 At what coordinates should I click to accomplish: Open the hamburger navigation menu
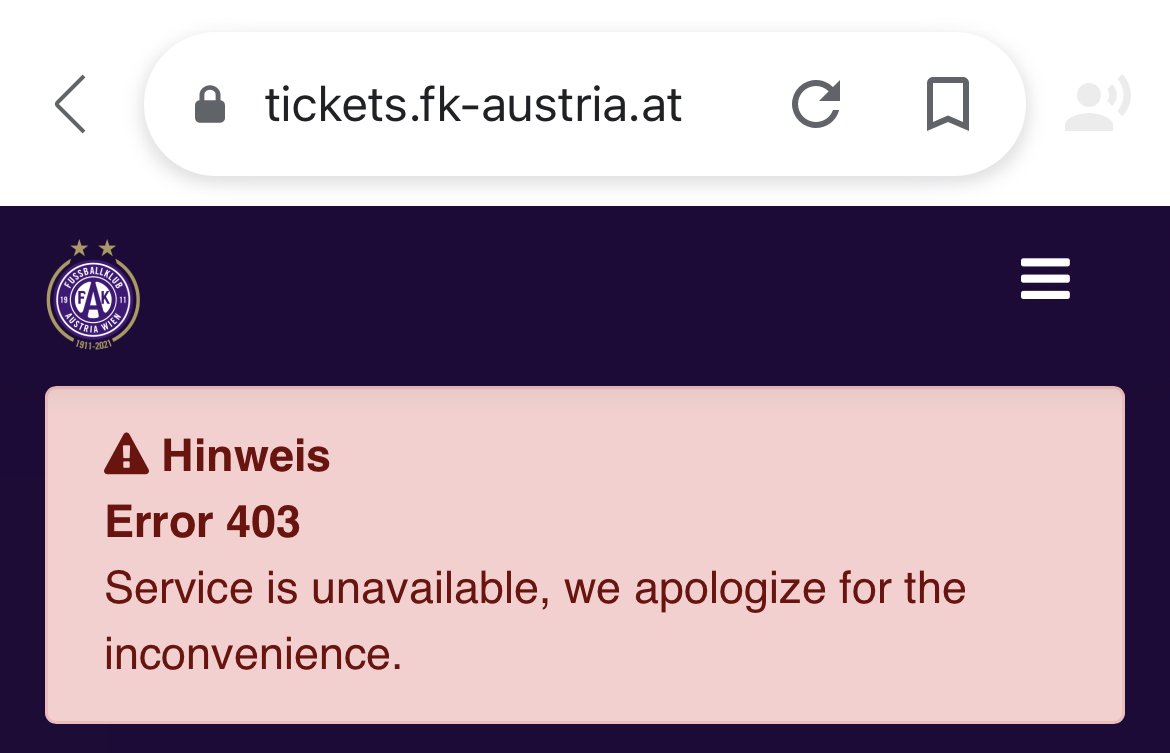coord(1045,278)
